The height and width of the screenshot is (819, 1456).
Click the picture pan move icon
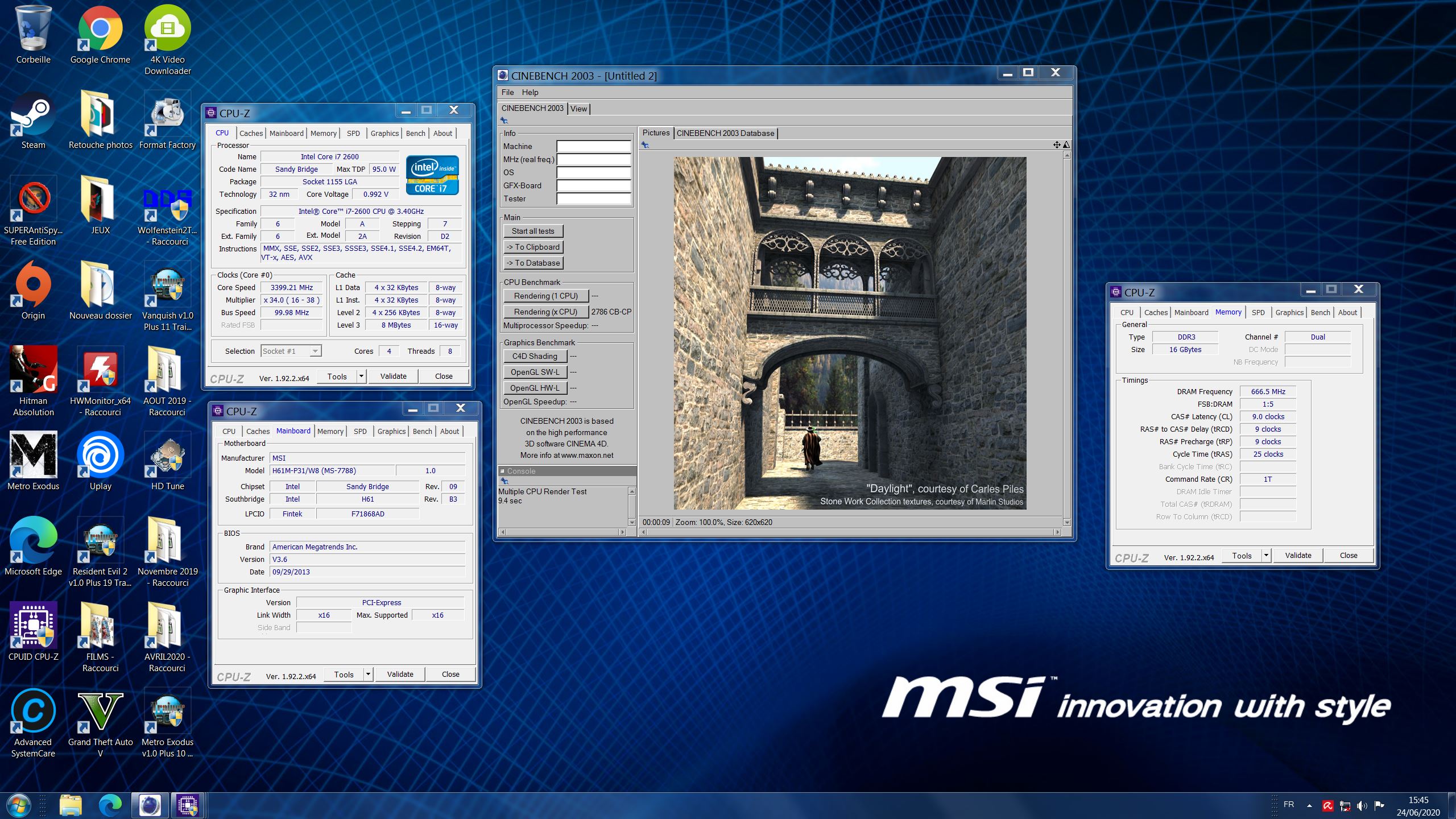[1056, 144]
